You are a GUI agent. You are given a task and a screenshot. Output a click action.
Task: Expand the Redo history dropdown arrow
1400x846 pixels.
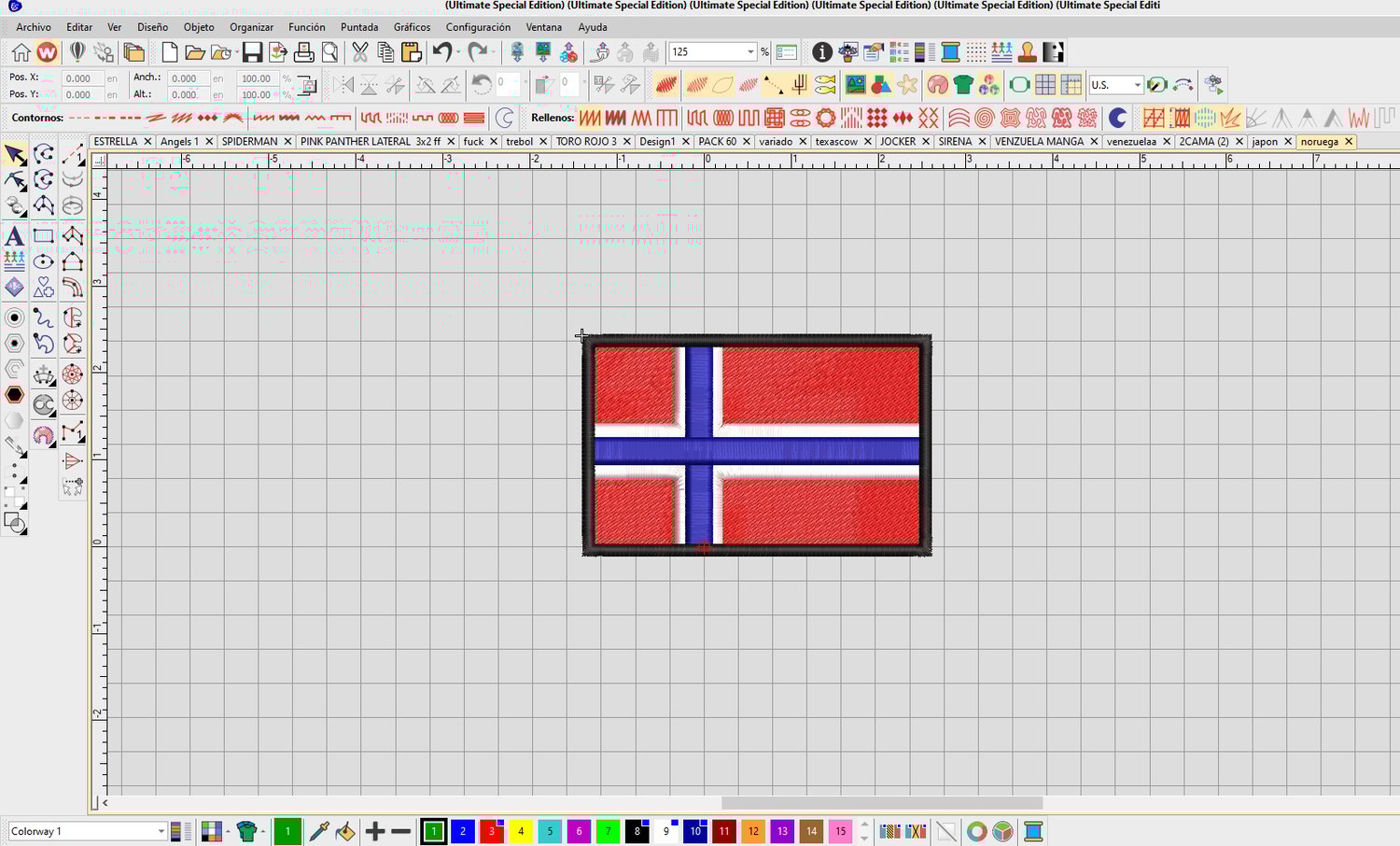point(493,52)
